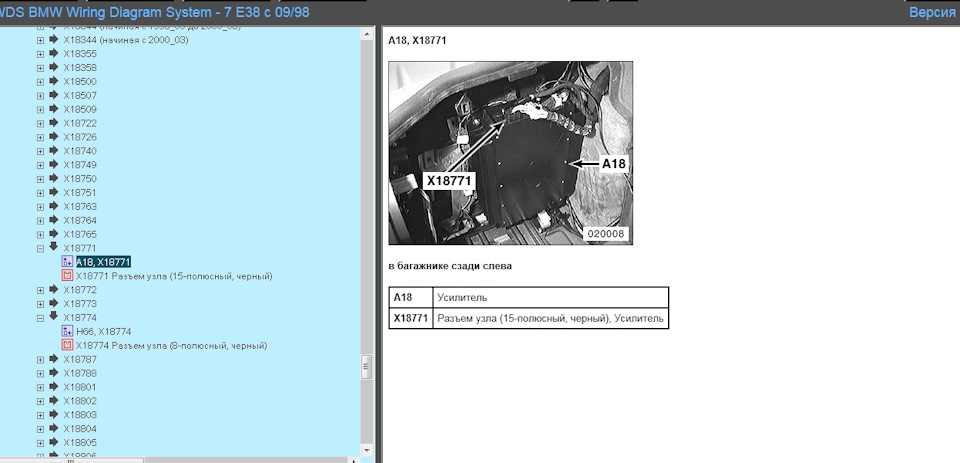Viewport: 960px width, 463px height.
Task: Select the A18, X18771 tree item
Action: [103, 262]
